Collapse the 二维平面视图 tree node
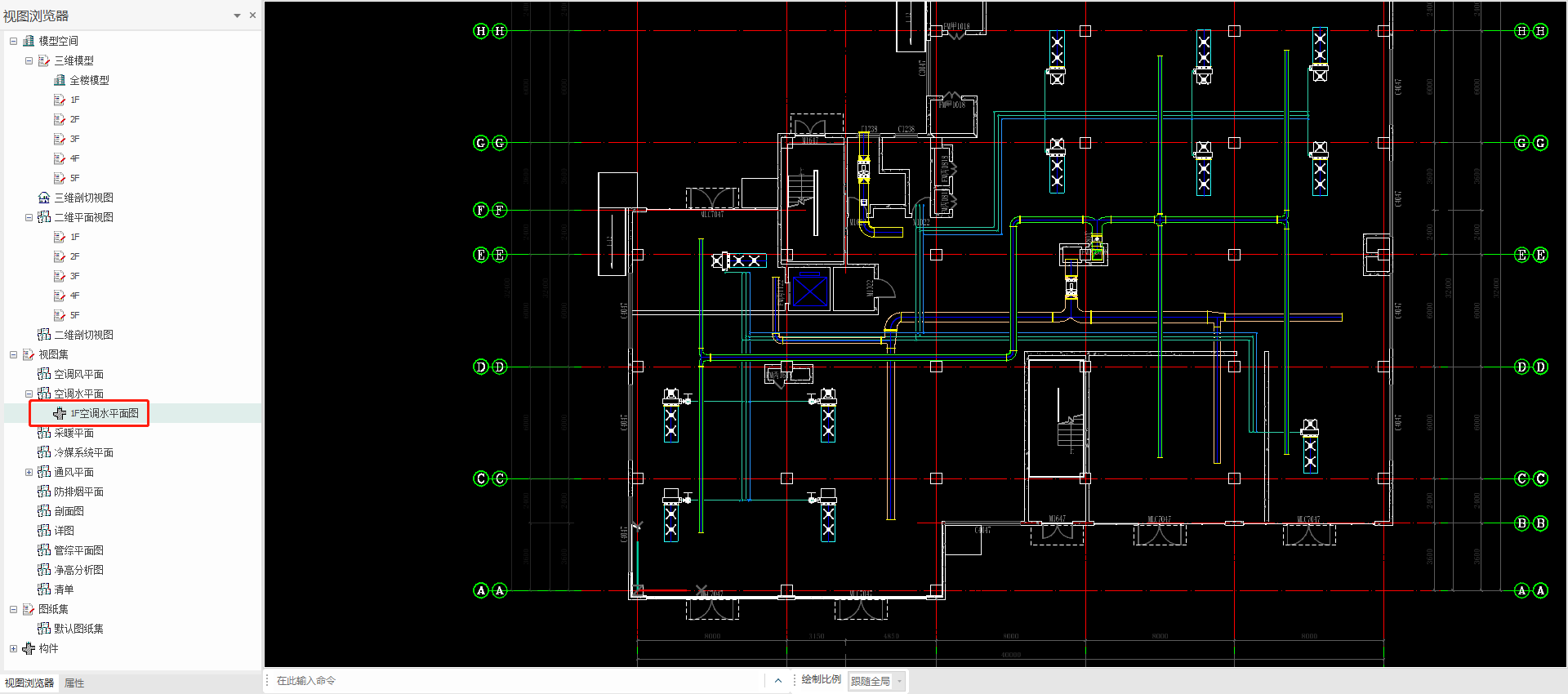 (29, 217)
